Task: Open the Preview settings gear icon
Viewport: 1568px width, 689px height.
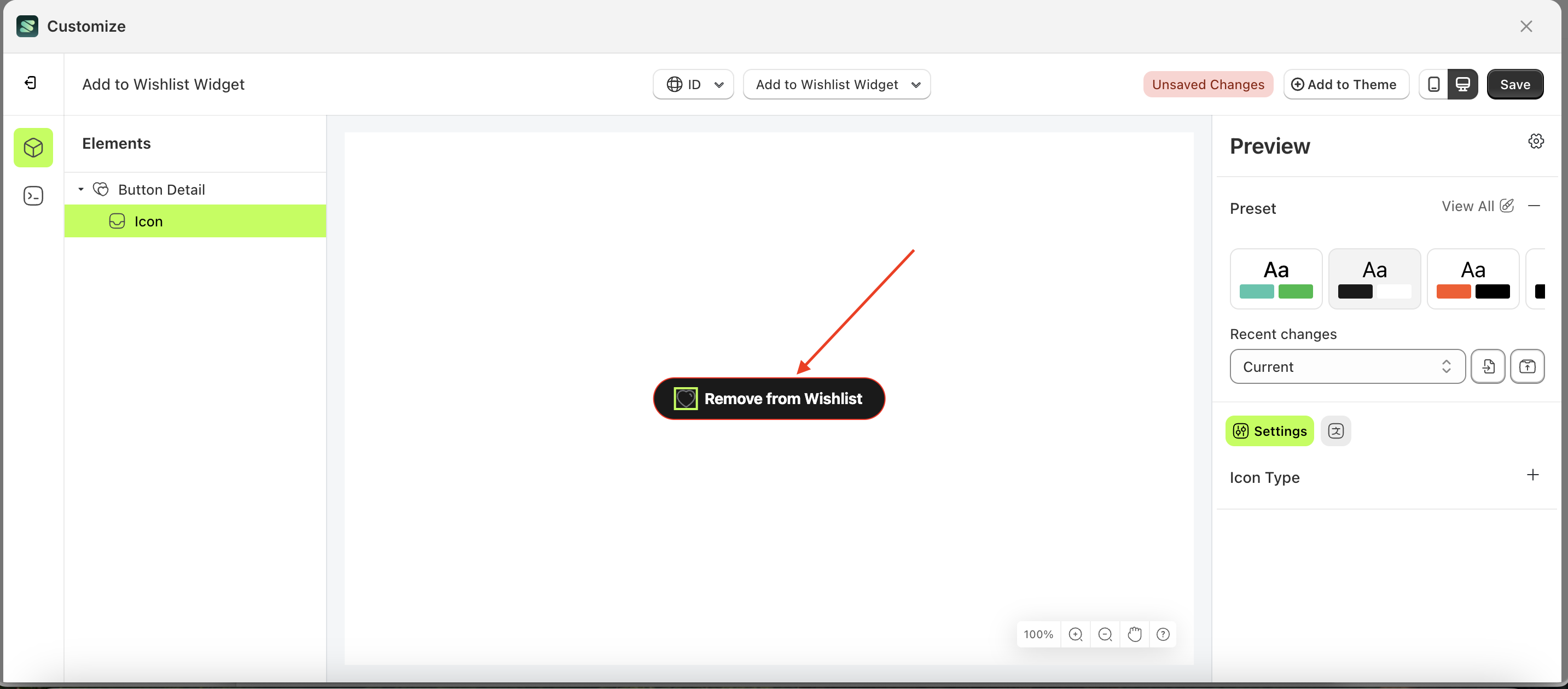Action: click(x=1536, y=141)
